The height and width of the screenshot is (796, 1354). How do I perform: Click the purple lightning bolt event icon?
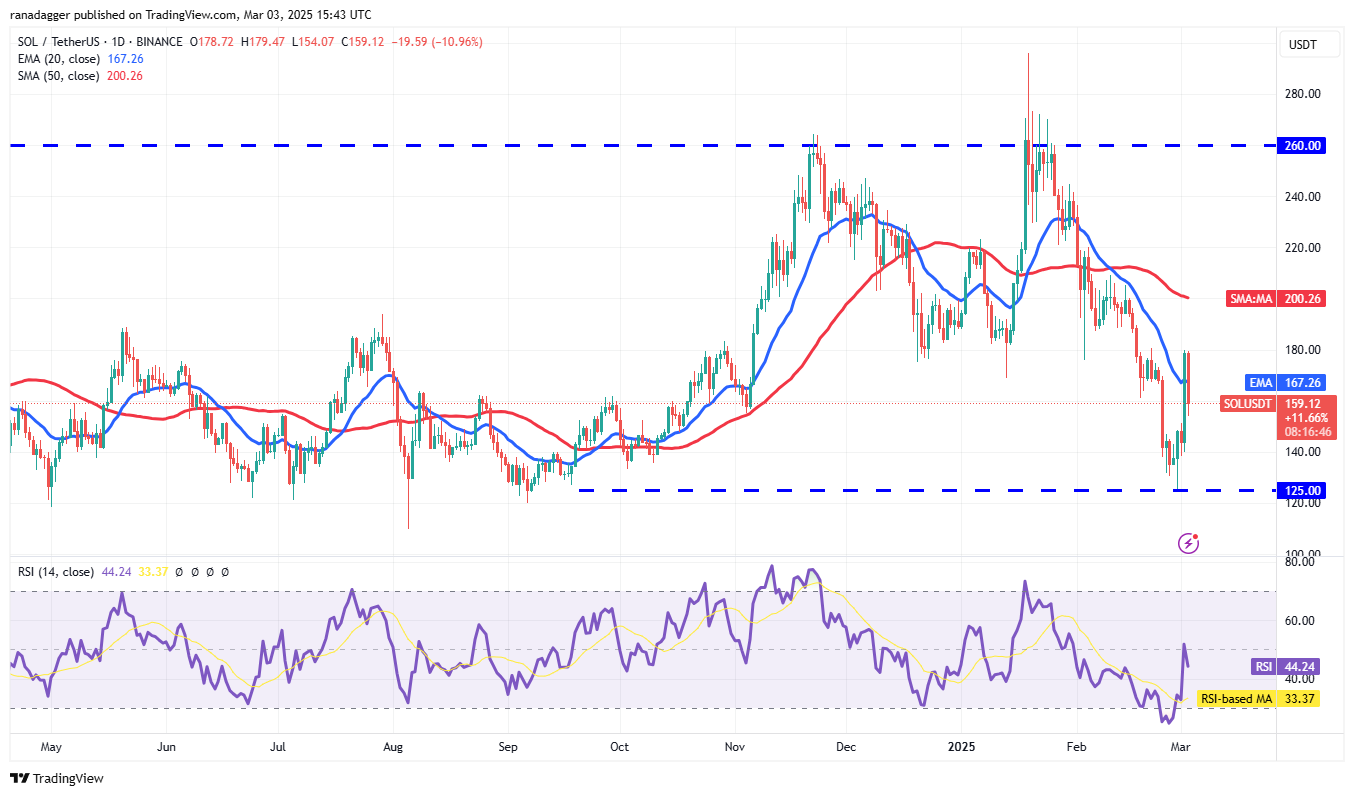click(1189, 543)
